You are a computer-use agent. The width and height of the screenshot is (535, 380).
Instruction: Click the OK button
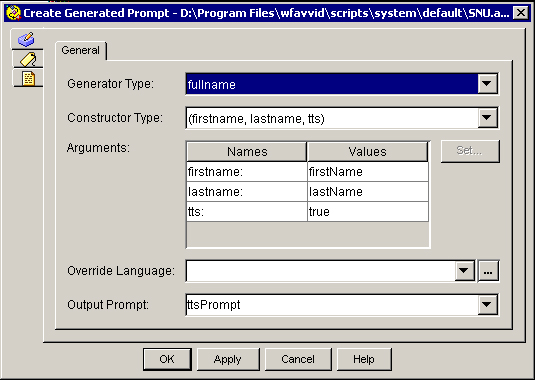167,359
